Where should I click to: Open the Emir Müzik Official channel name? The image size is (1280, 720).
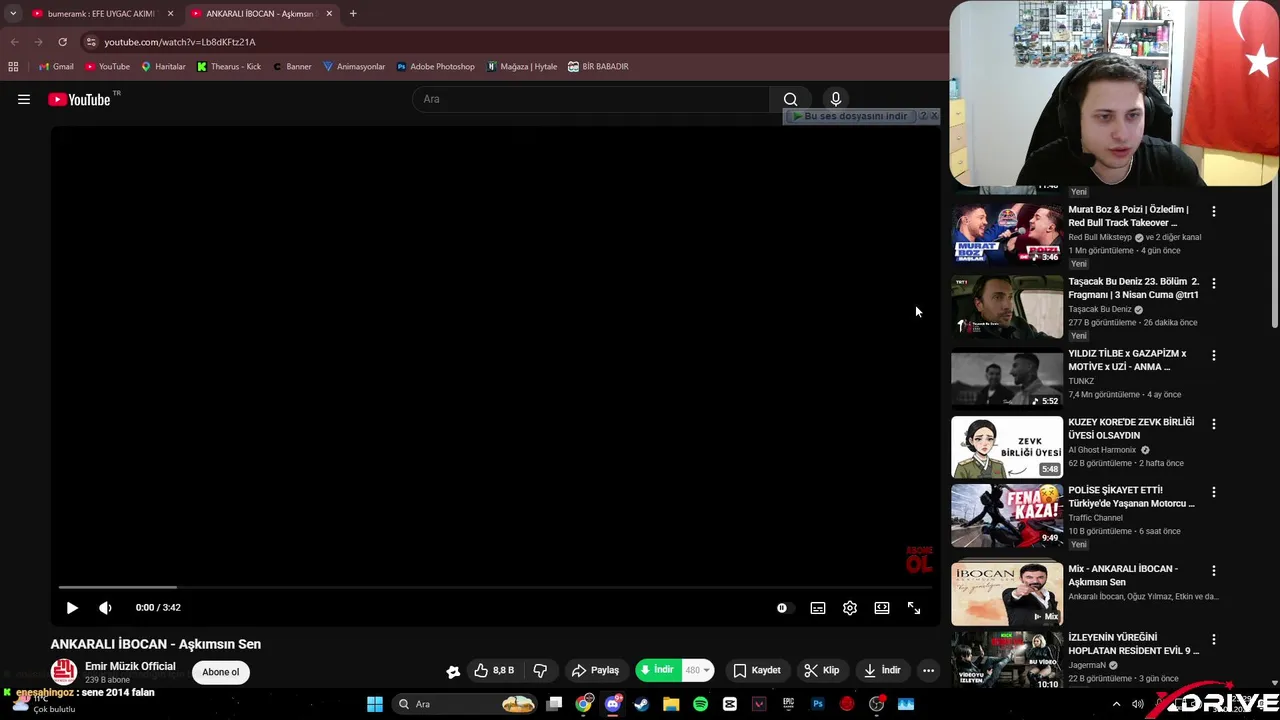click(130, 666)
